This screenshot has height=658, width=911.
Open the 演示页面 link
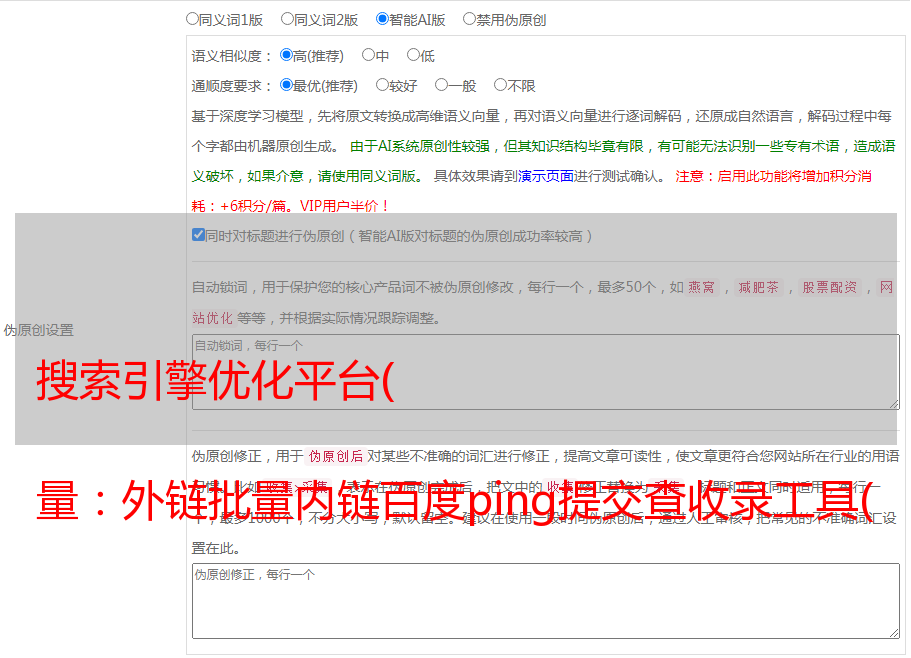[546, 176]
